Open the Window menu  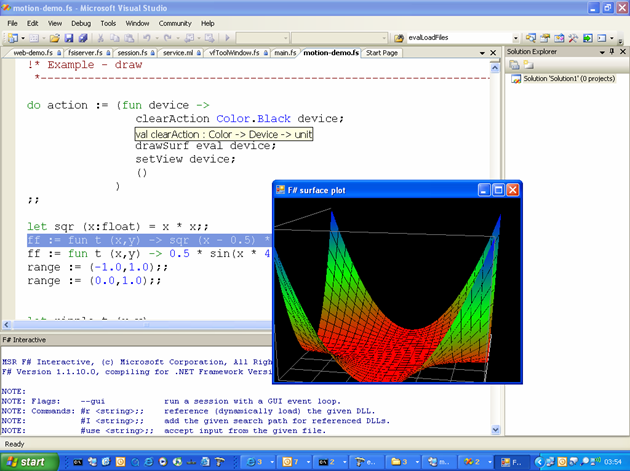(x=137, y=23)
